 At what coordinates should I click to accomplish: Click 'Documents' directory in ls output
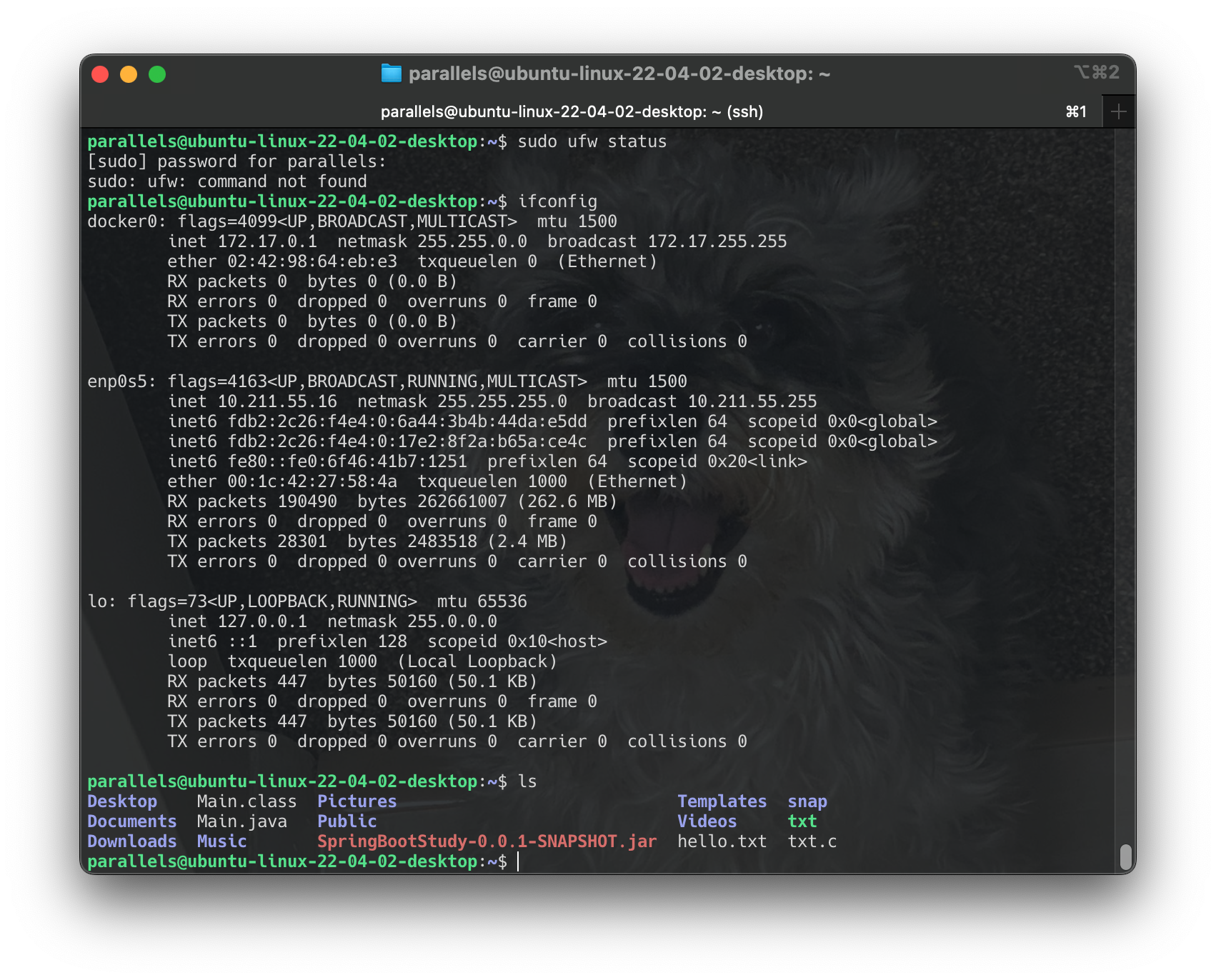click(x=132, y=821)
